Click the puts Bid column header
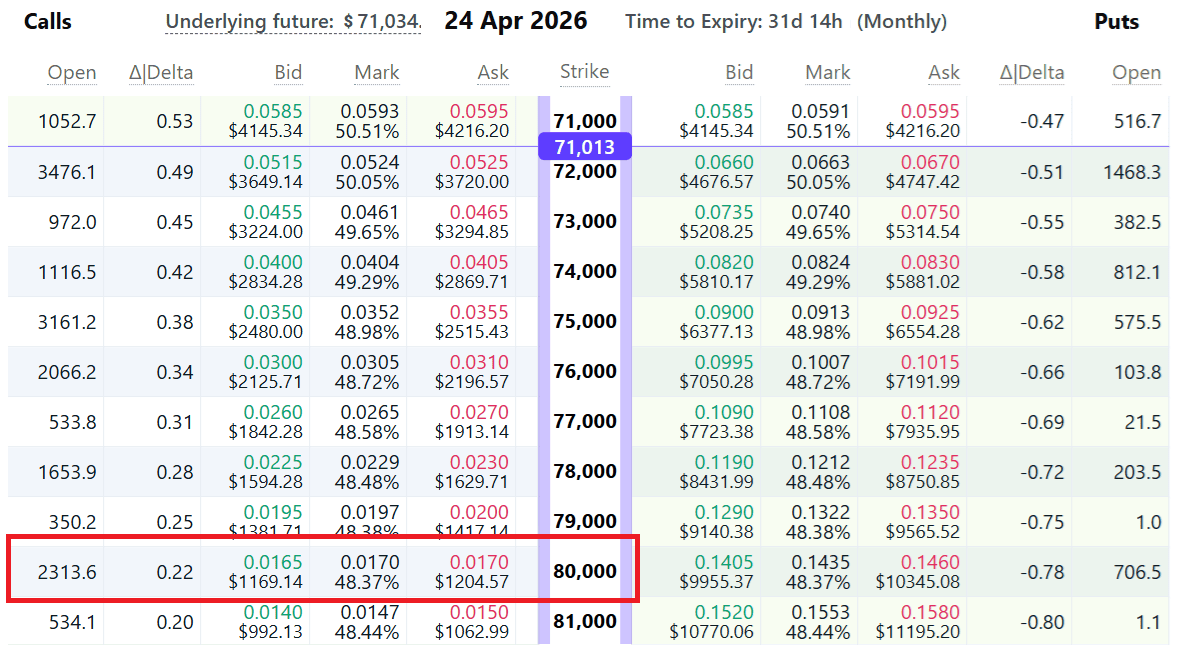 [x=739, y=72]
